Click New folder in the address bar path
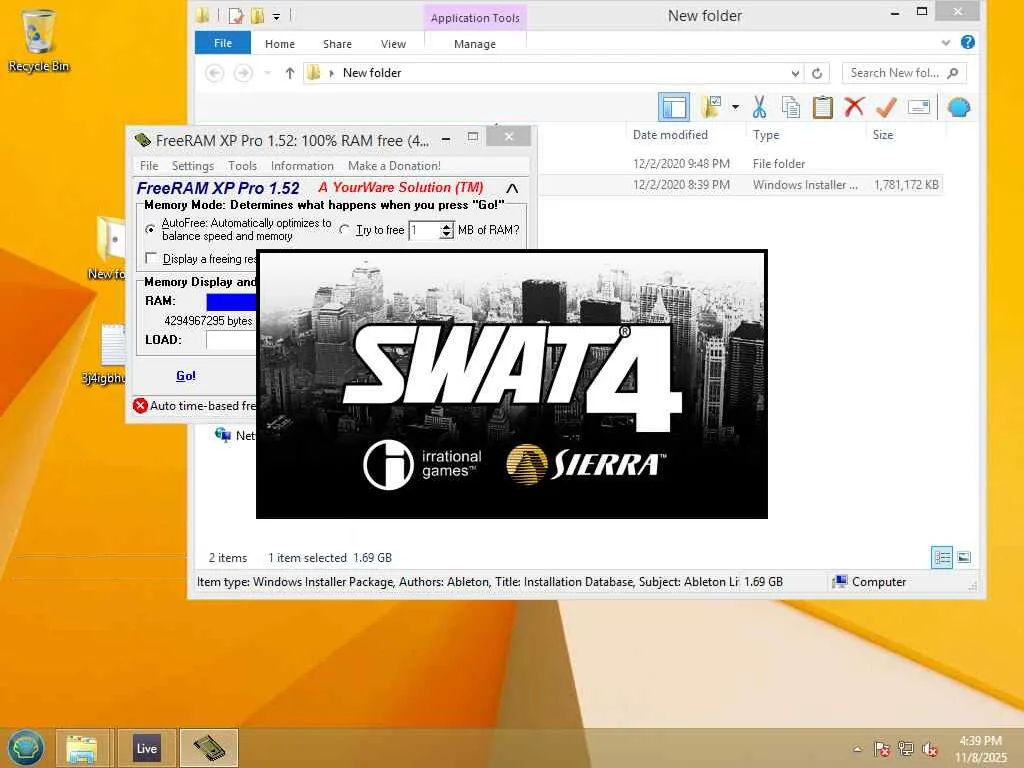This screenshot has height=768, width=1024. point(372,73)
